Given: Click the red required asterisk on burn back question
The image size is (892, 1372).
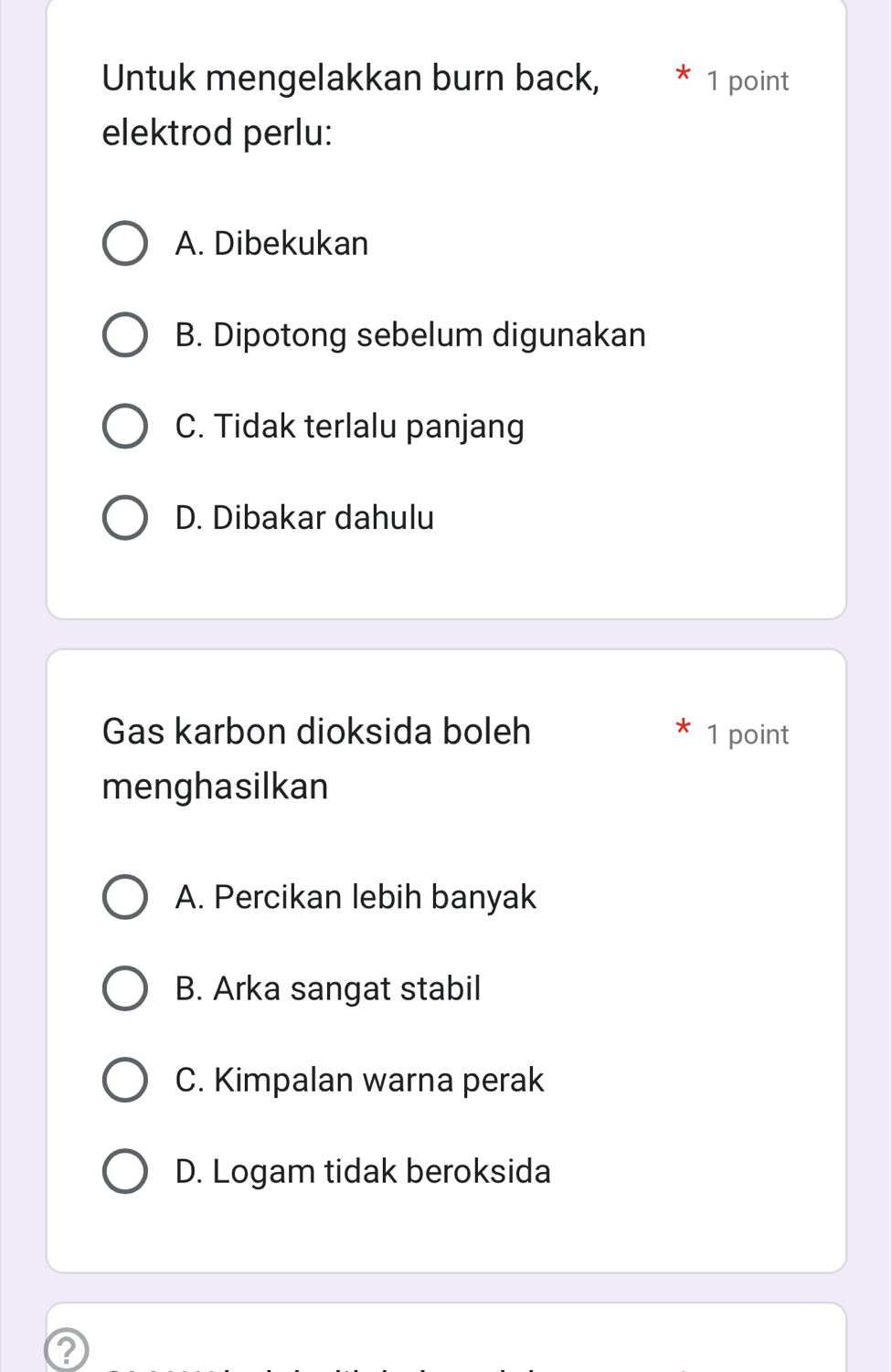Looking at the screenshot, I should pyautogui.click(x=682, y=75).
